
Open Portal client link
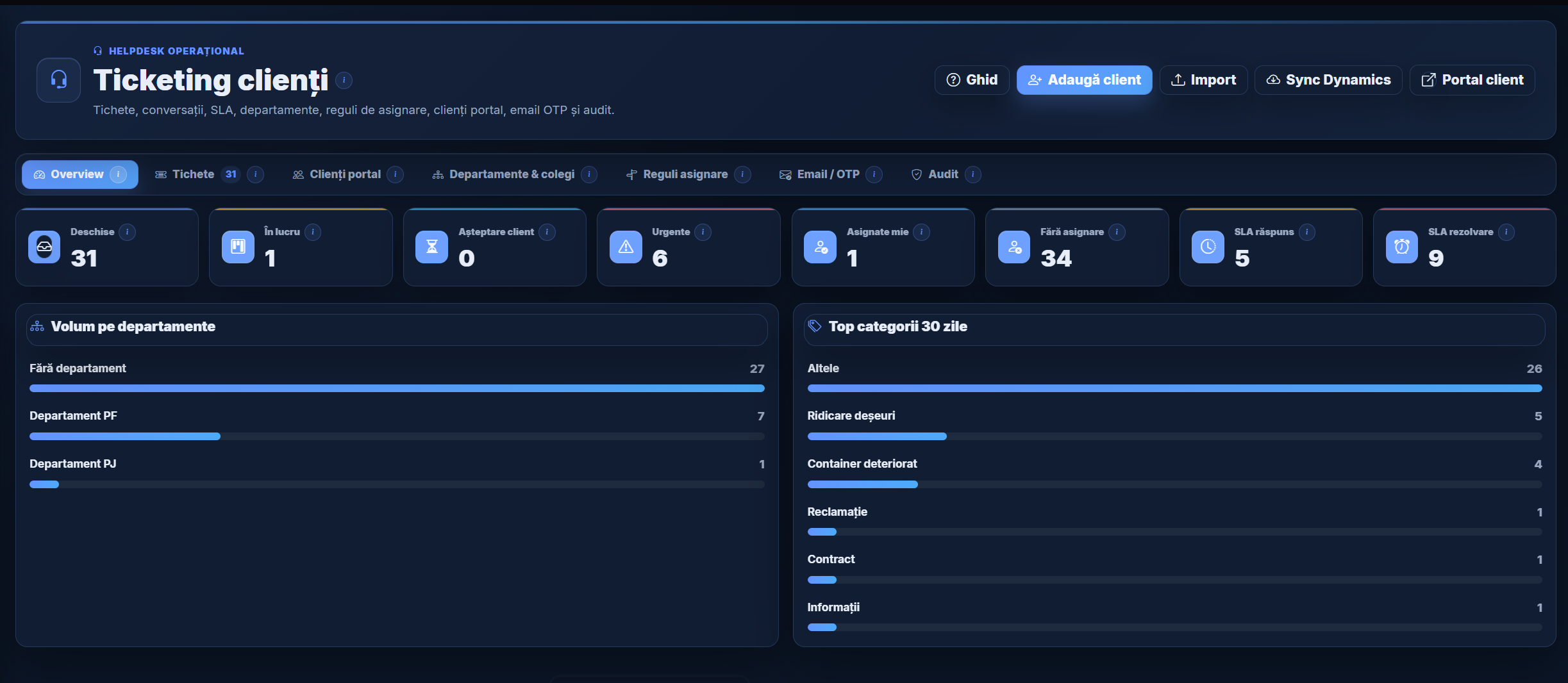point(1472,80)
